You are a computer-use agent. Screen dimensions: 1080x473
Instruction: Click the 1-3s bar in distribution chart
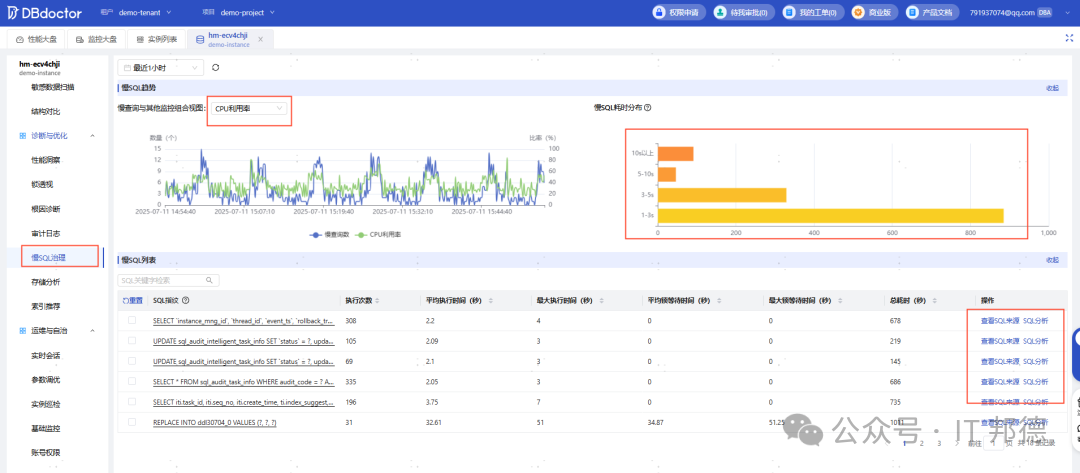point(831,216)
